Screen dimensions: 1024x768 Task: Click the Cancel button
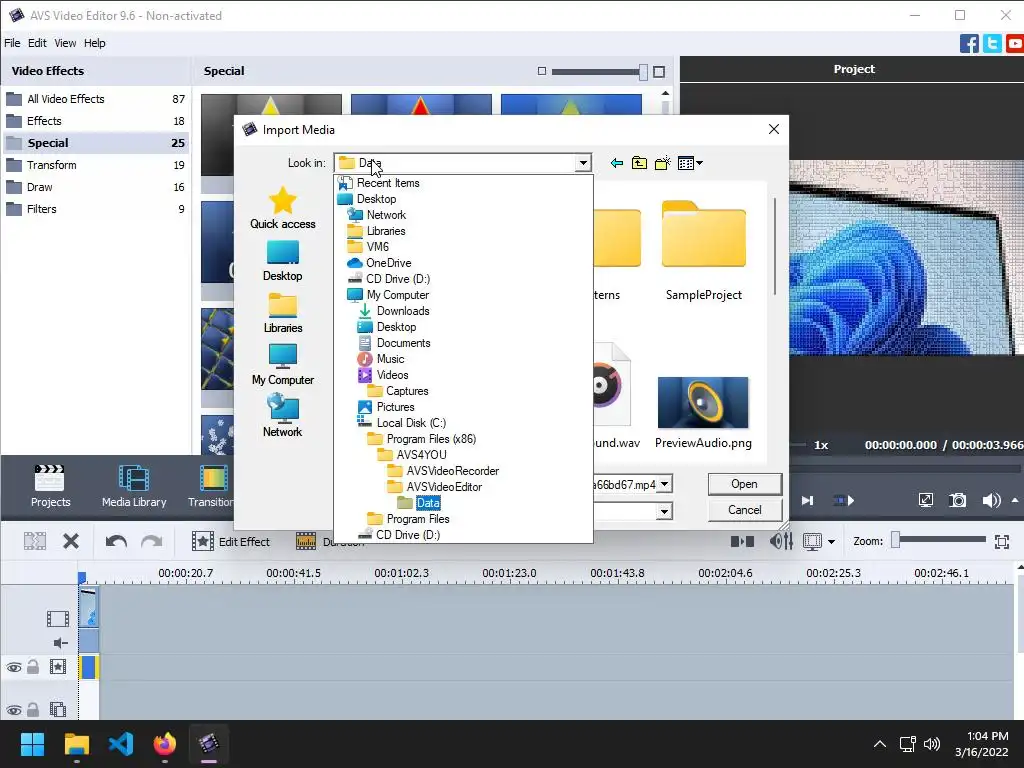point(744,510)
